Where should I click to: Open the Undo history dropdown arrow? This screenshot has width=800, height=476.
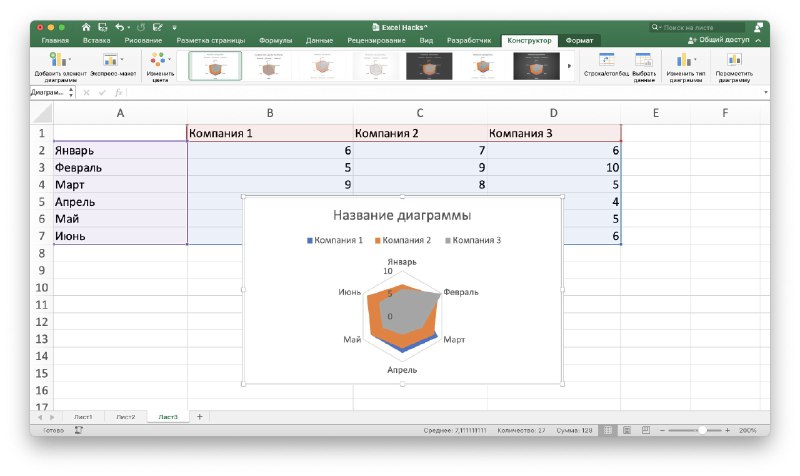(129, 28)
